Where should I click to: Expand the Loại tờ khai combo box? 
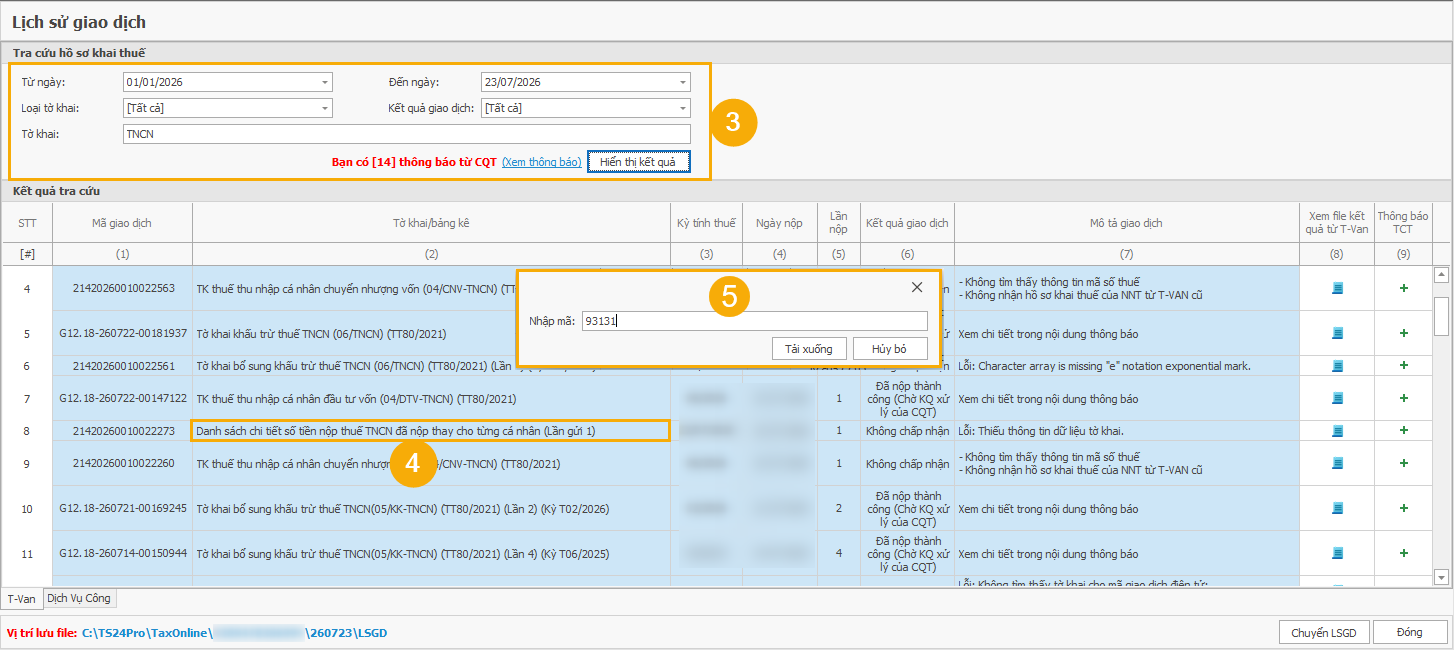click(325, 108)
